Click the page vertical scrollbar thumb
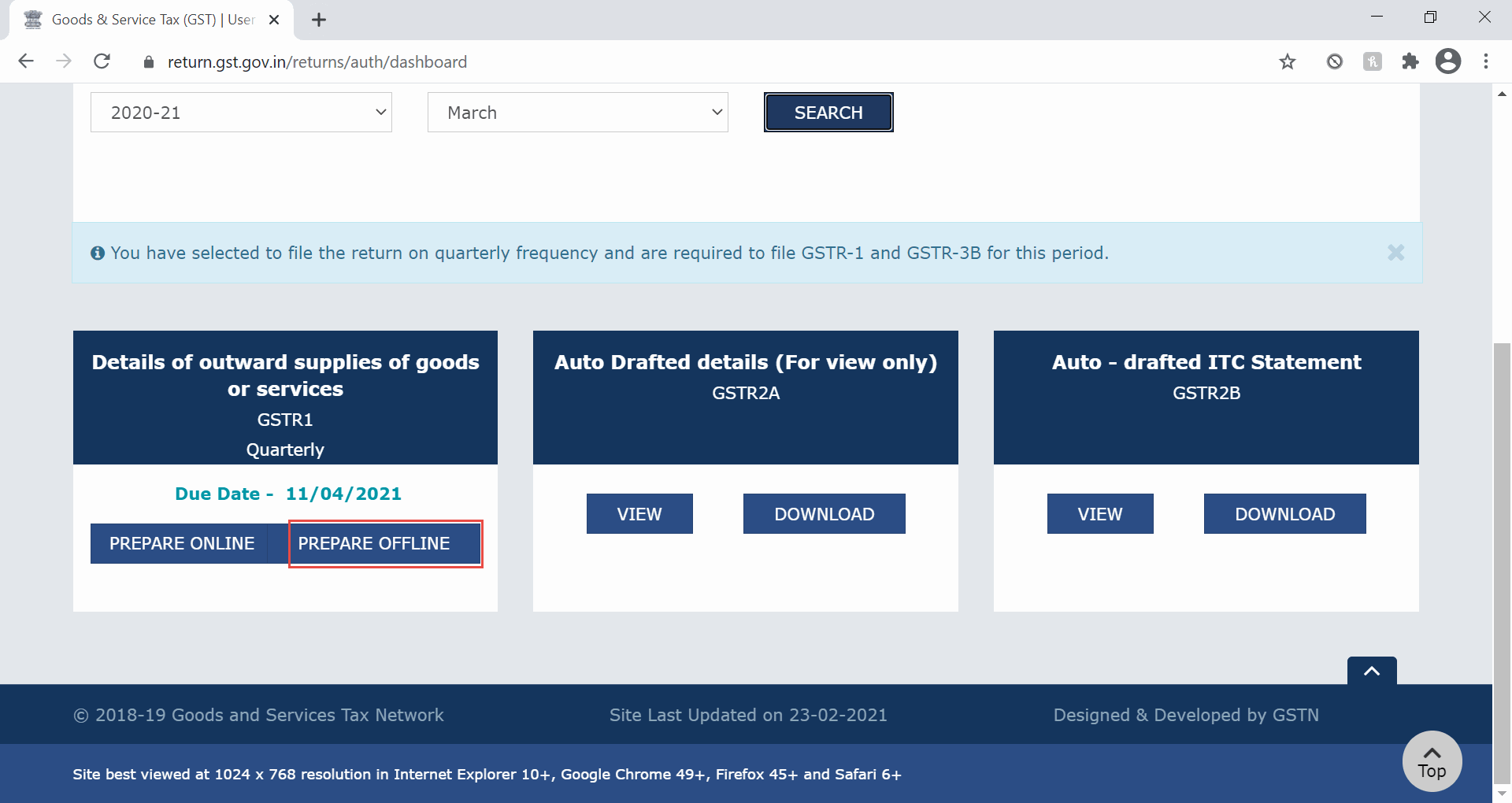This screenshot has height=803, width=1512. (x=1502, y=563)
